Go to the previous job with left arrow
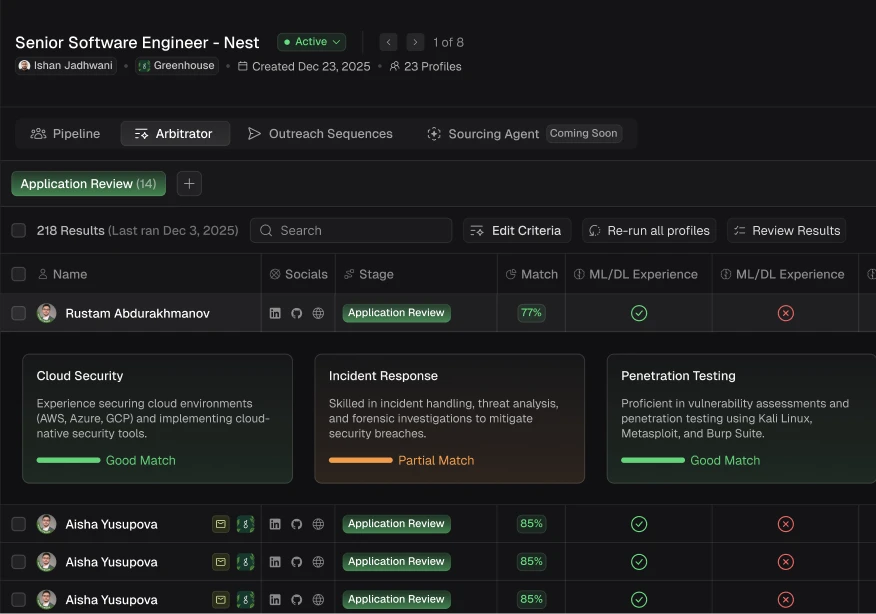This screenshot has height=614, width=876. [388, 42]
